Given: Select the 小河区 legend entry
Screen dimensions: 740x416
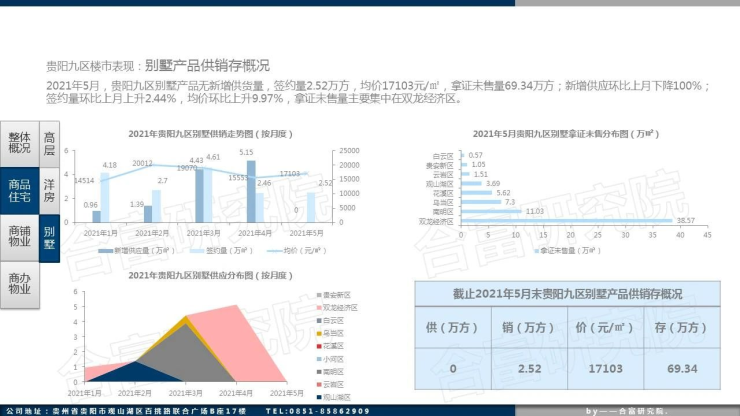Looking at the screenshot, I should tap(330, 359).
